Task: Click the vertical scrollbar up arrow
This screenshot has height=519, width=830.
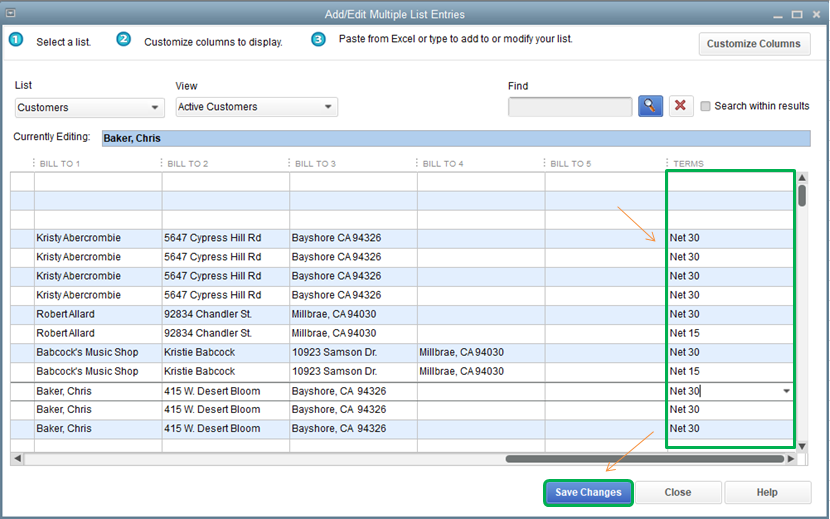Action: point(802,177)
